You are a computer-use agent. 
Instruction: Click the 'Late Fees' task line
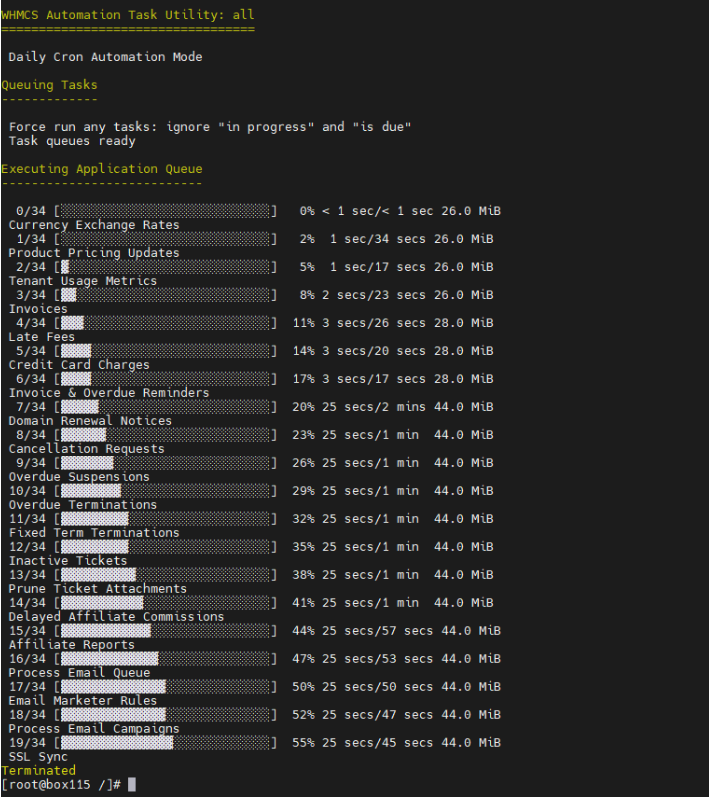coord(42,336)
